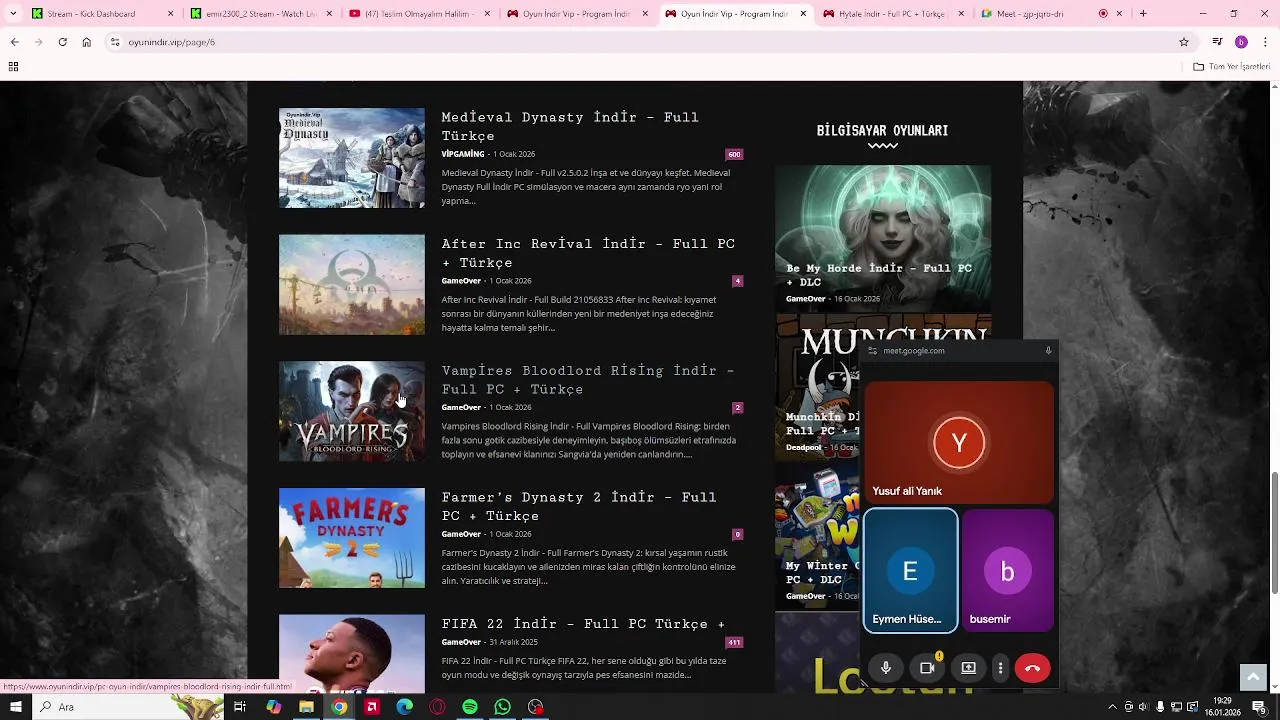Open File Explorer from the taskbar
1280x720 pixels.
pyautogui.click(x=306, y=707)
